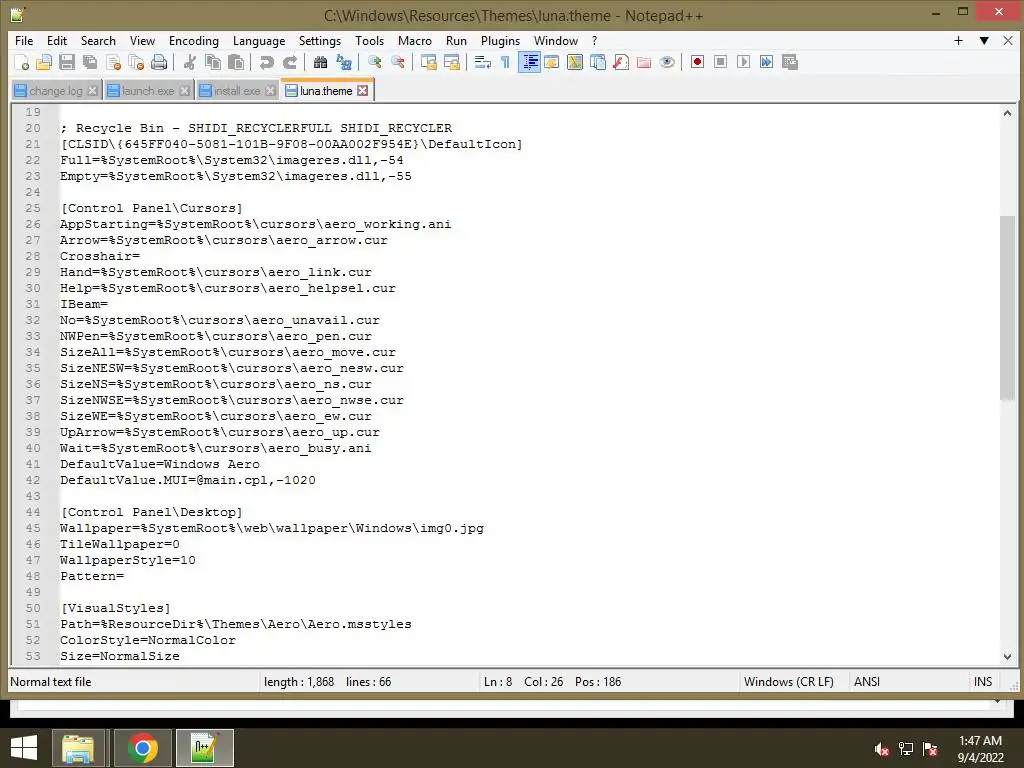The width and height of the screenshot is (1024, 768).
Task: Open Find with the binoculars icon
Action: point(320,62)
